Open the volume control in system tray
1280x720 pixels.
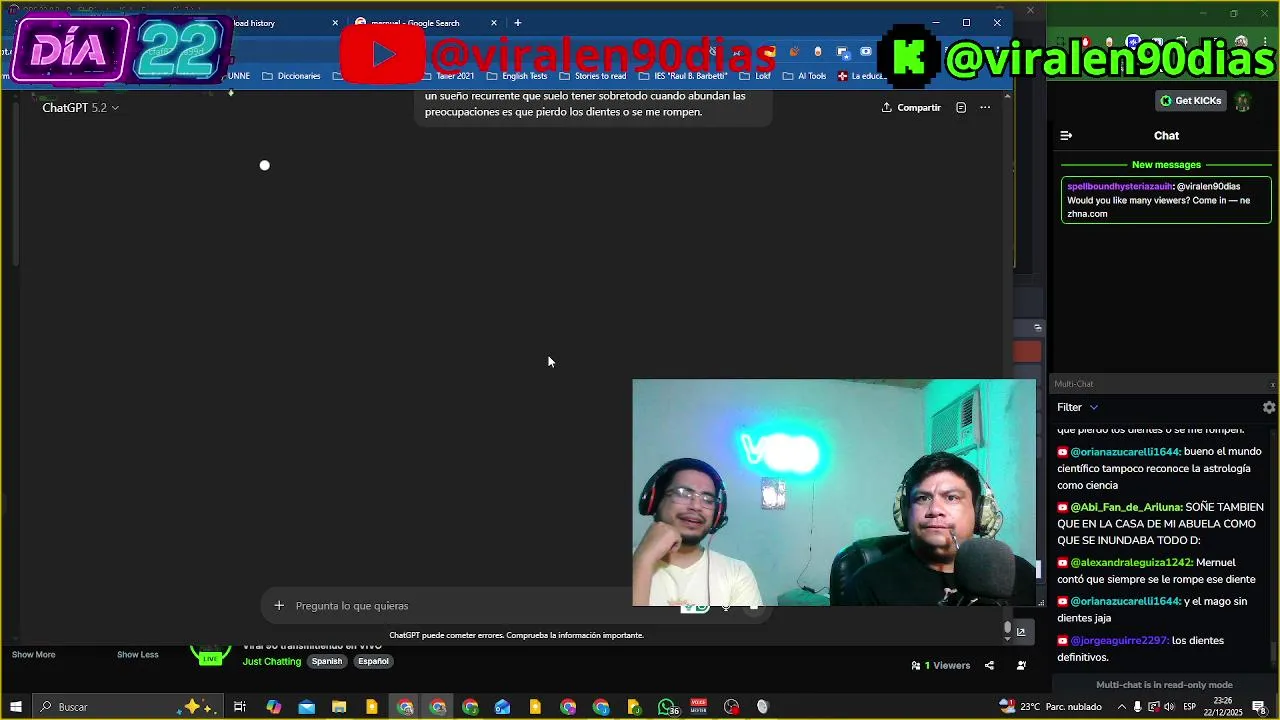[x=1169, y=707]
